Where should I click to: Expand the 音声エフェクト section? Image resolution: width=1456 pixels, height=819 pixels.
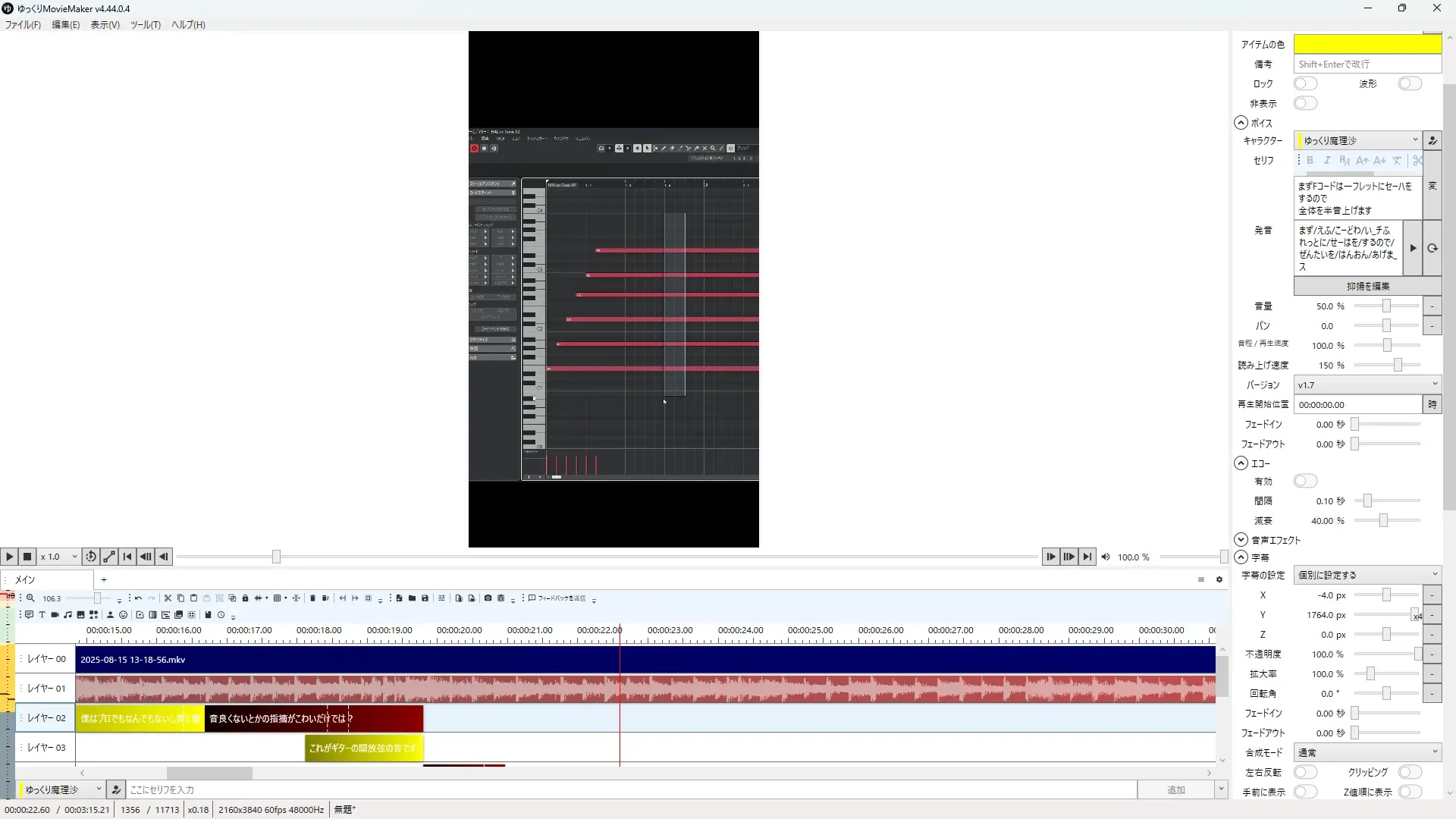[1241, 540]
